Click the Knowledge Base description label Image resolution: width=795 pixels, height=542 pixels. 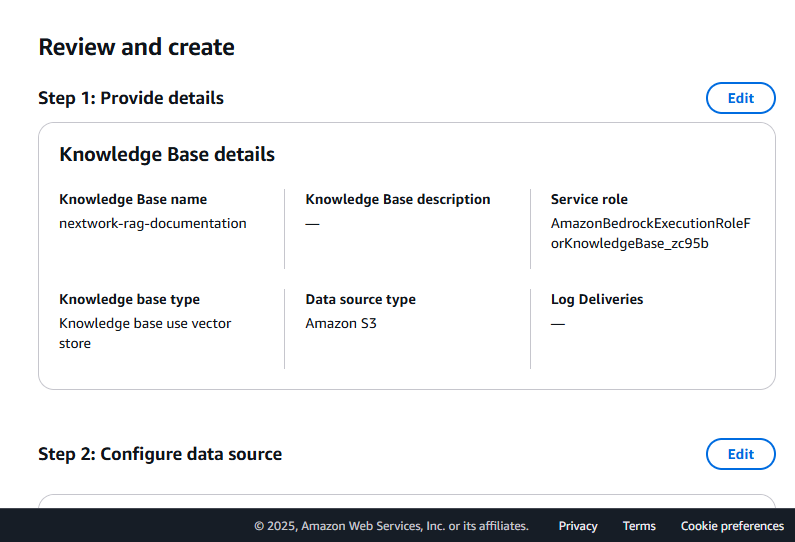point(398,199)
